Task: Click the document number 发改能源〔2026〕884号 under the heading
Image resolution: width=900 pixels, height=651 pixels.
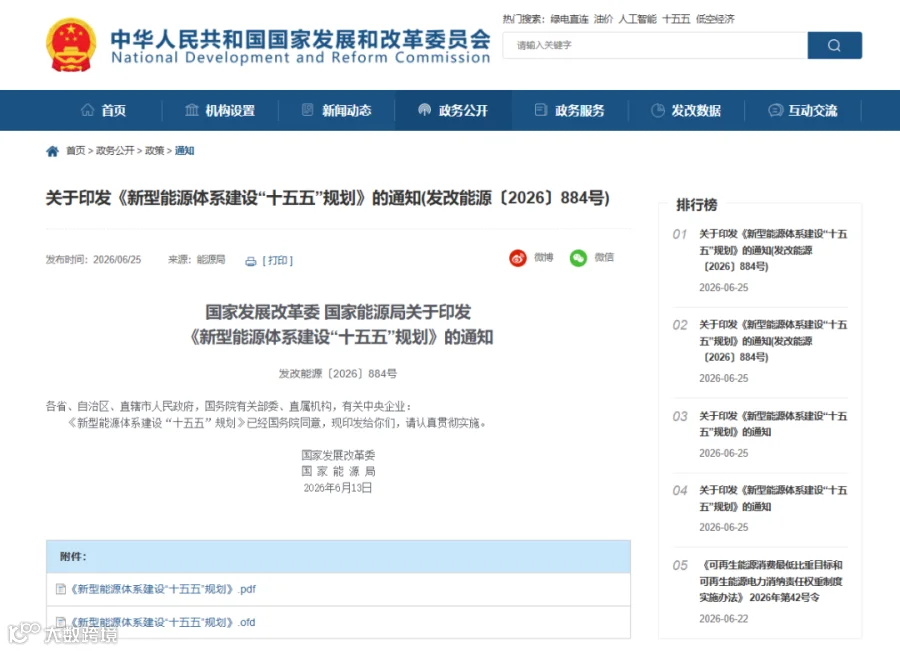Action: 338,374
